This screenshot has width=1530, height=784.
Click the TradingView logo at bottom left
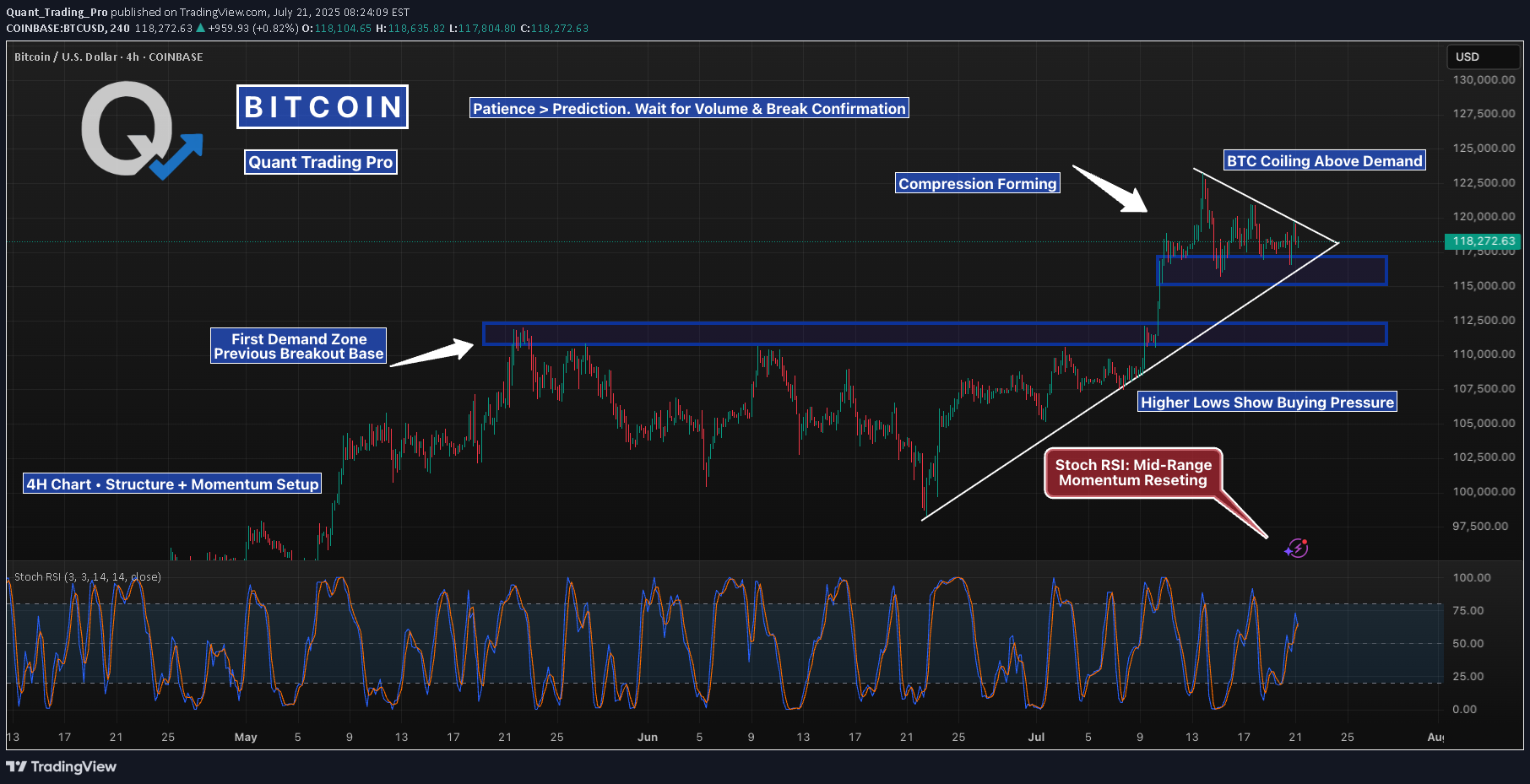[x=61, y=766]
